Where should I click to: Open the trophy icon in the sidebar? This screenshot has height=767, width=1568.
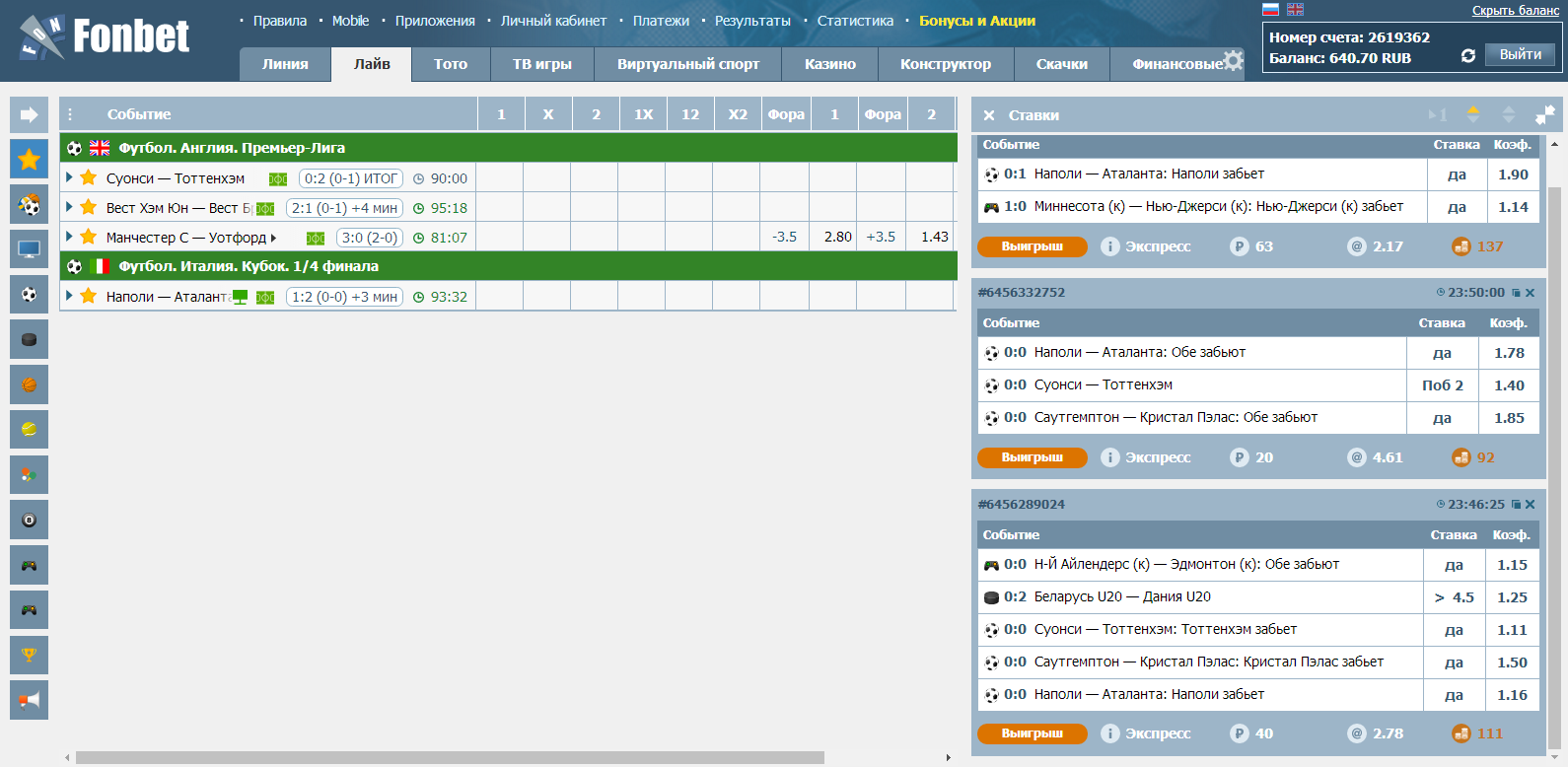coord(29,655)
